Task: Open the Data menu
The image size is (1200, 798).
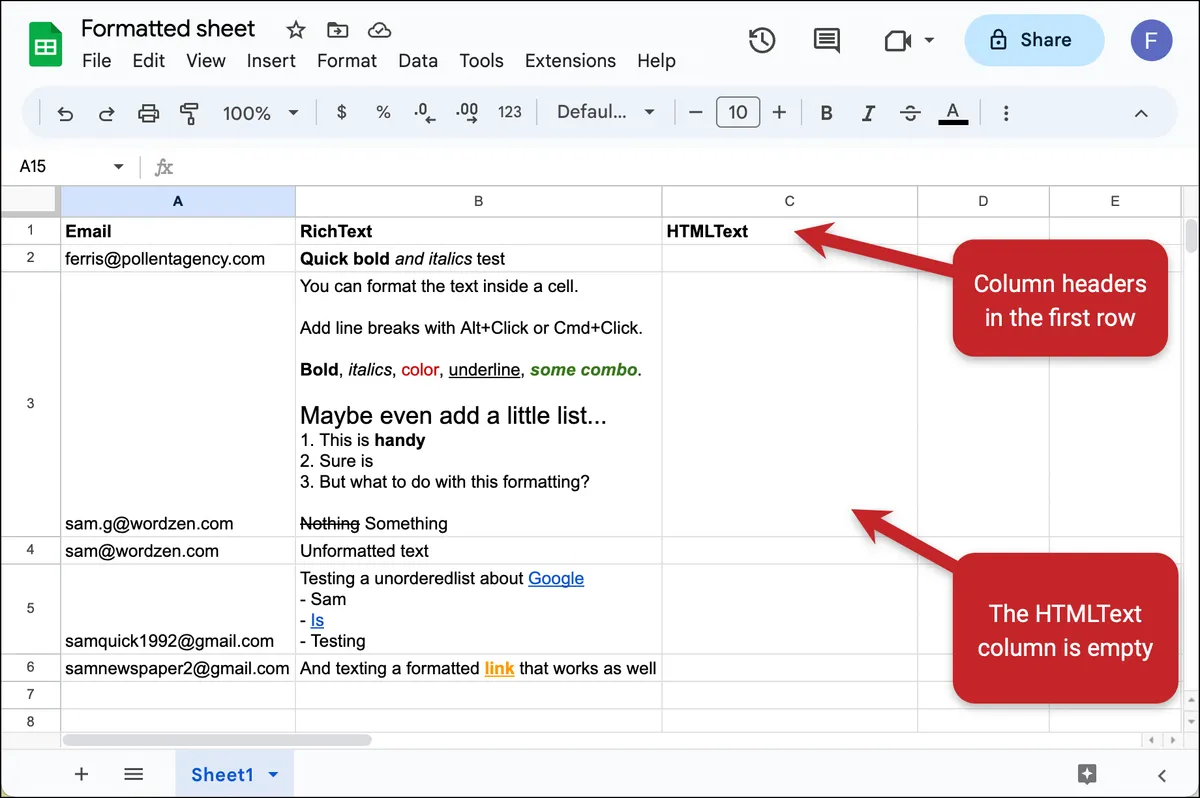Action: click(x=418, y=61)
